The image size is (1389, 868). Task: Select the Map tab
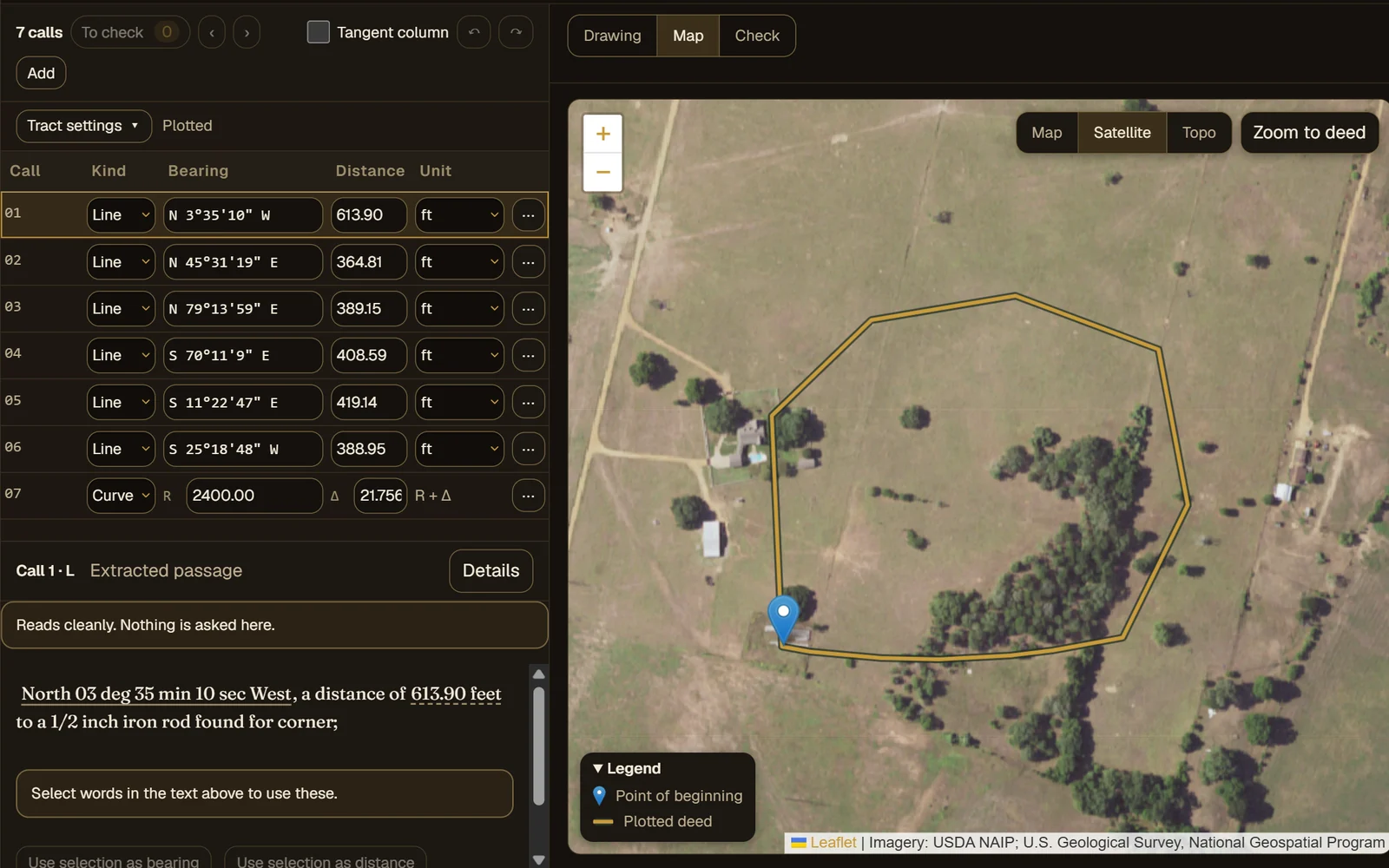[688, 36]
